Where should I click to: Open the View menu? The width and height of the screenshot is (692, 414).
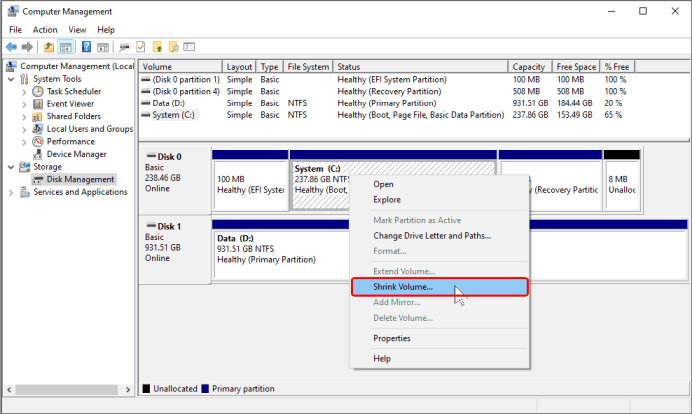click(77, 30)
